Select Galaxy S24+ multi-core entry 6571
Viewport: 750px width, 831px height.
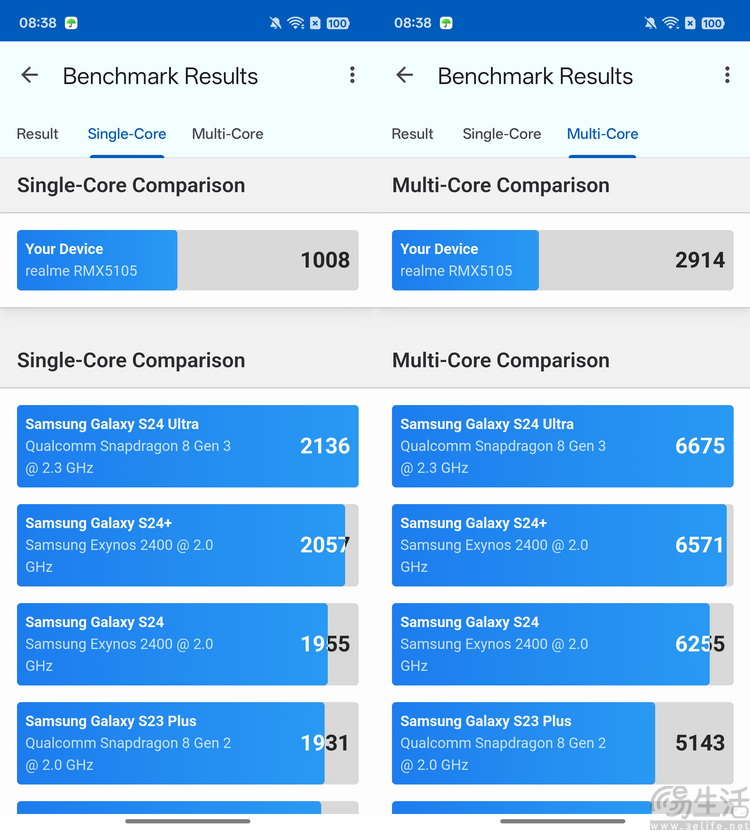pyautogui.click(x=562, y=545)
